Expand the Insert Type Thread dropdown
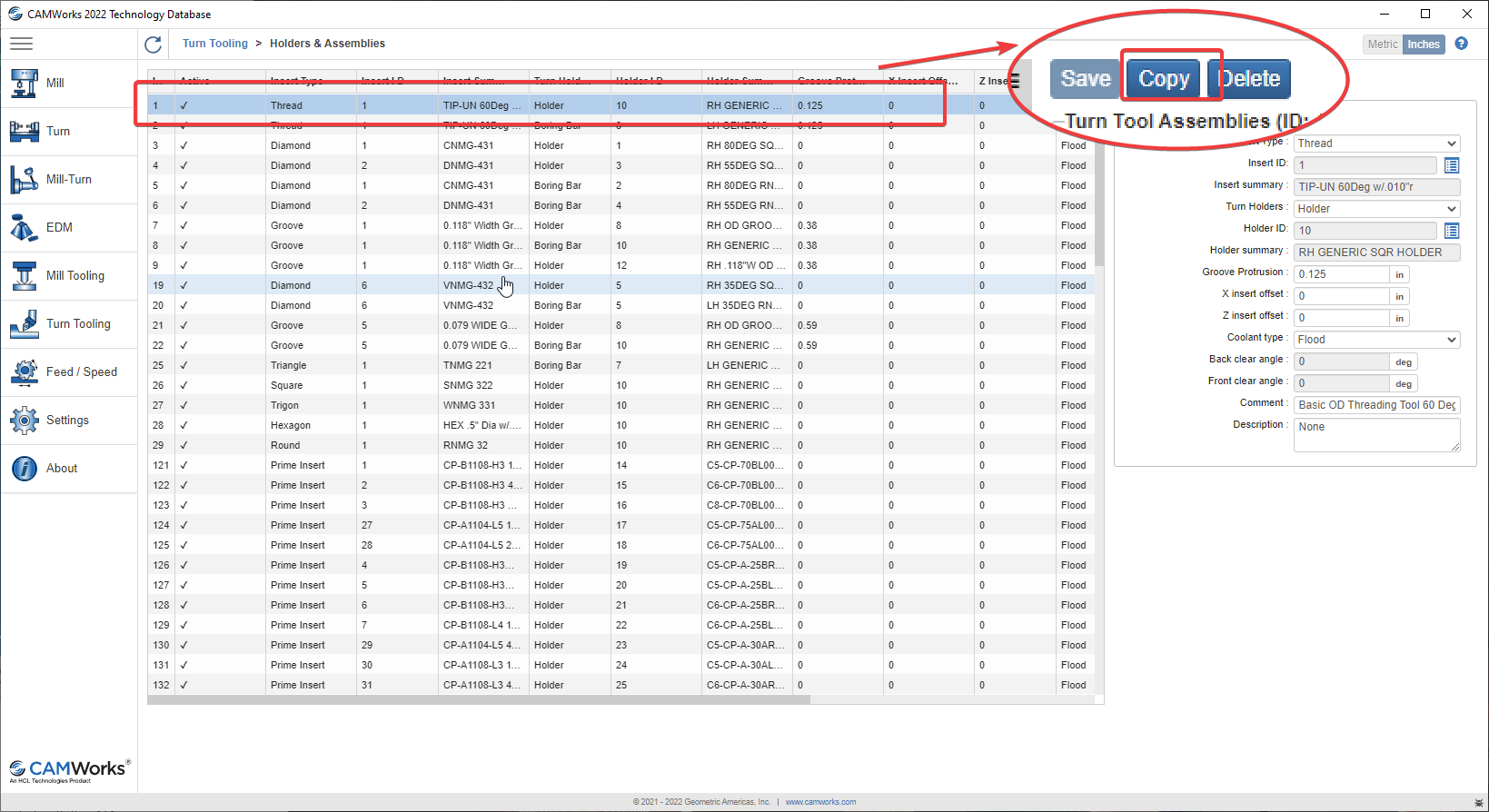Image resolution: width=1489 pixels, height=812 pixels. (1377, 144)
